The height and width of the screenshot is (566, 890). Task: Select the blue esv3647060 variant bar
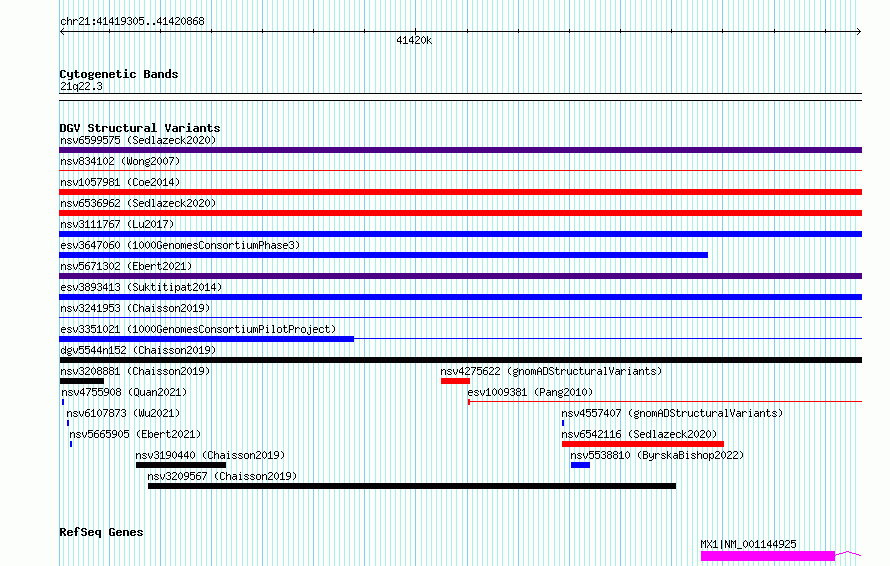pos(384,255)
